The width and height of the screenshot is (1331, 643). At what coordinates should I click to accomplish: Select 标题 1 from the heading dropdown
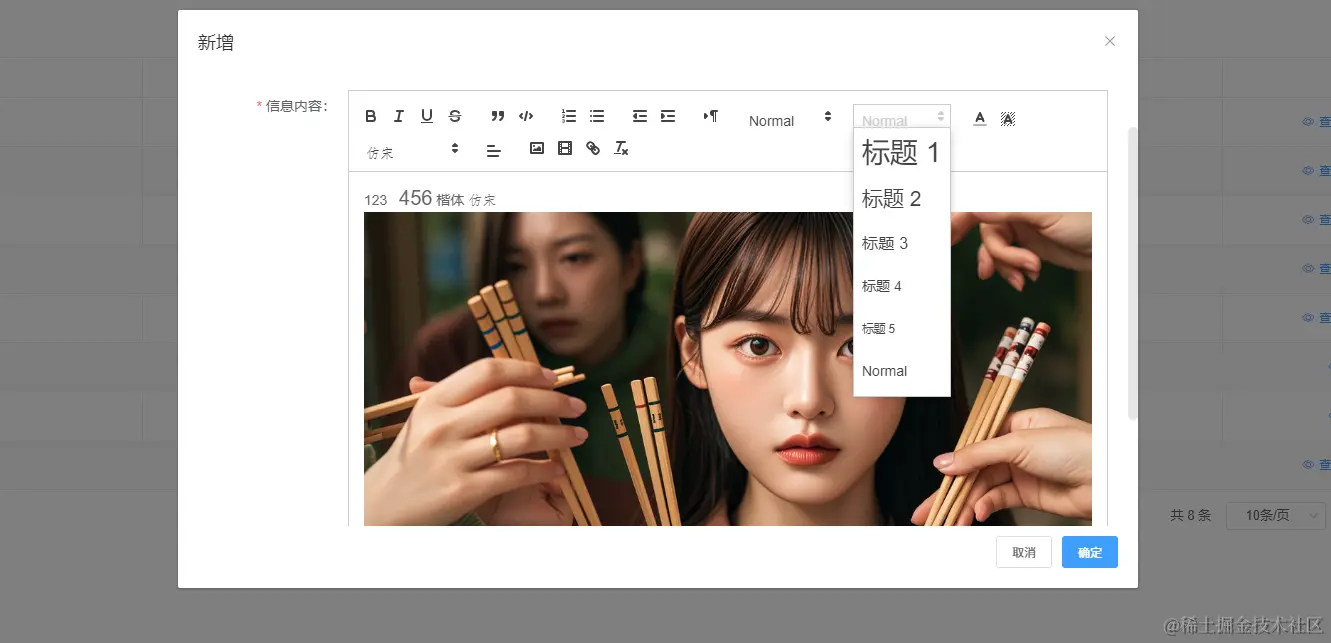(899, 152)
